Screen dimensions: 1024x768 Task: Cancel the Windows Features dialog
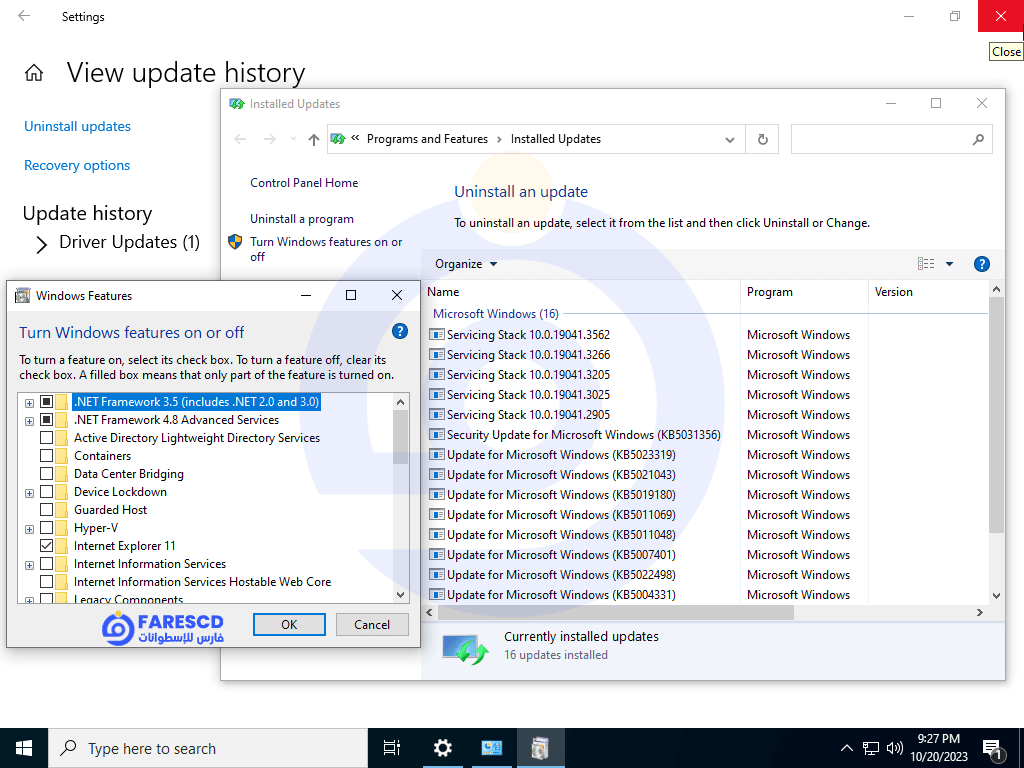(372, 624)
